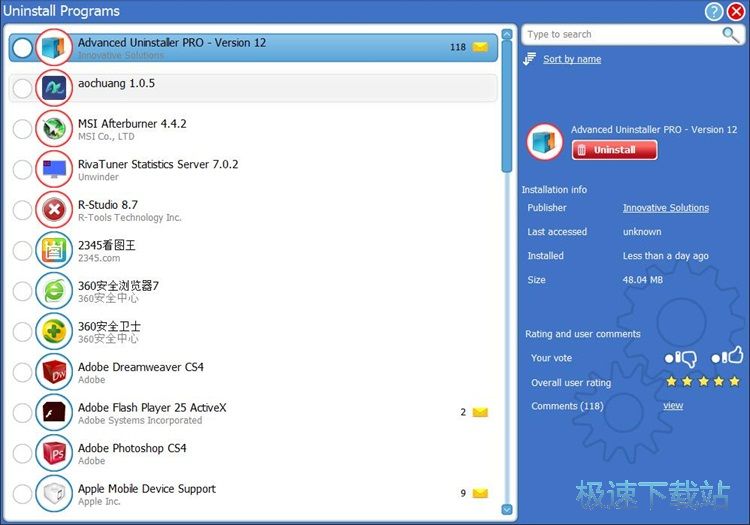Close the Uninstall Programs window
The image size is (750, 525).
pos(736,11)
